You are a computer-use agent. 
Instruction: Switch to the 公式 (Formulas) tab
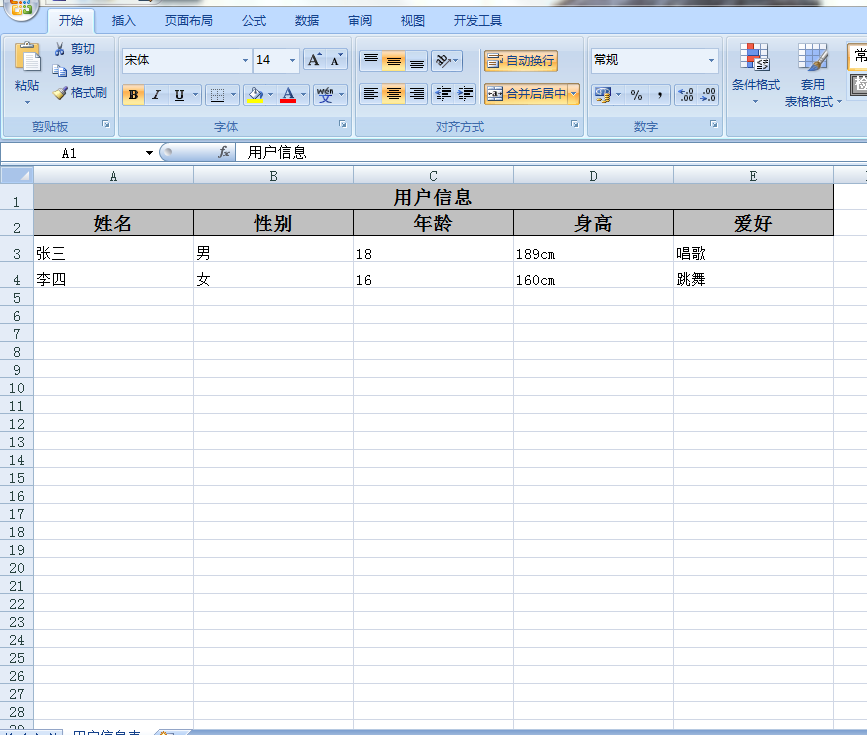254,21
